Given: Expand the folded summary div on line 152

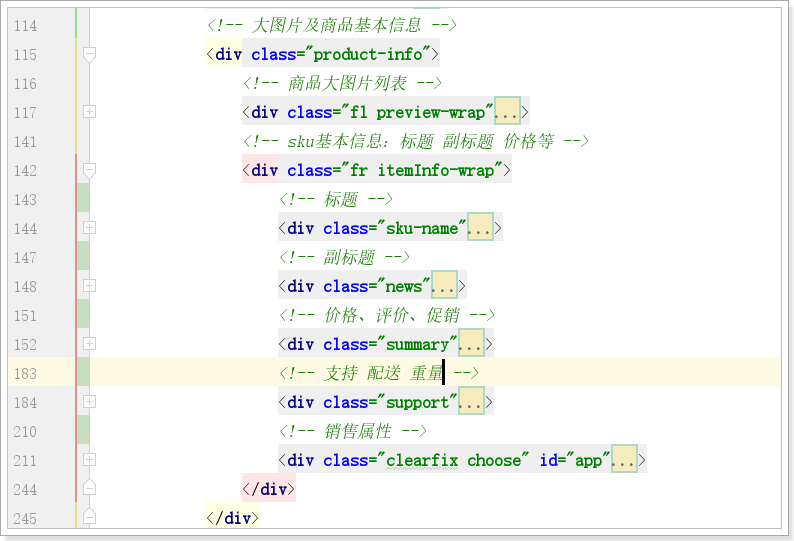Looking at the screenshot, I should tap(89, 343).
